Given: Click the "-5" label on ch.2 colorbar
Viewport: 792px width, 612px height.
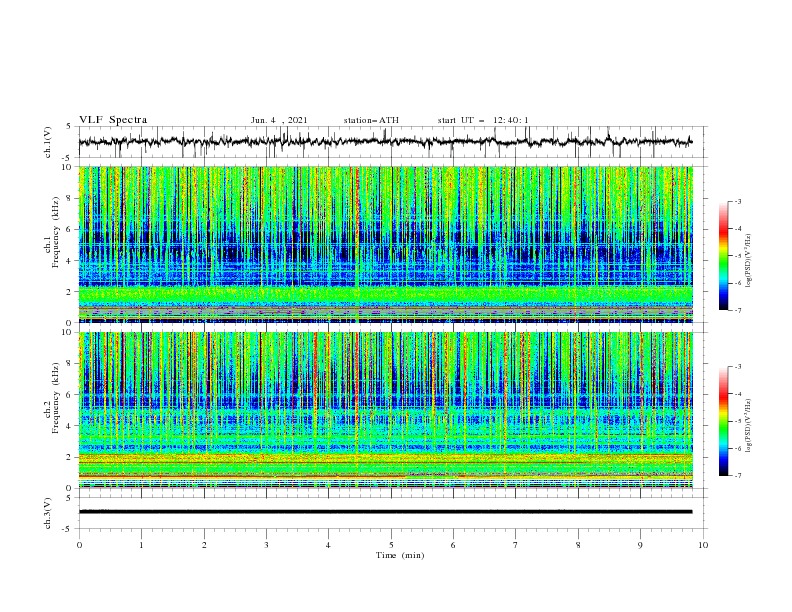Looking at the screenshot, I should pos(738,421).
